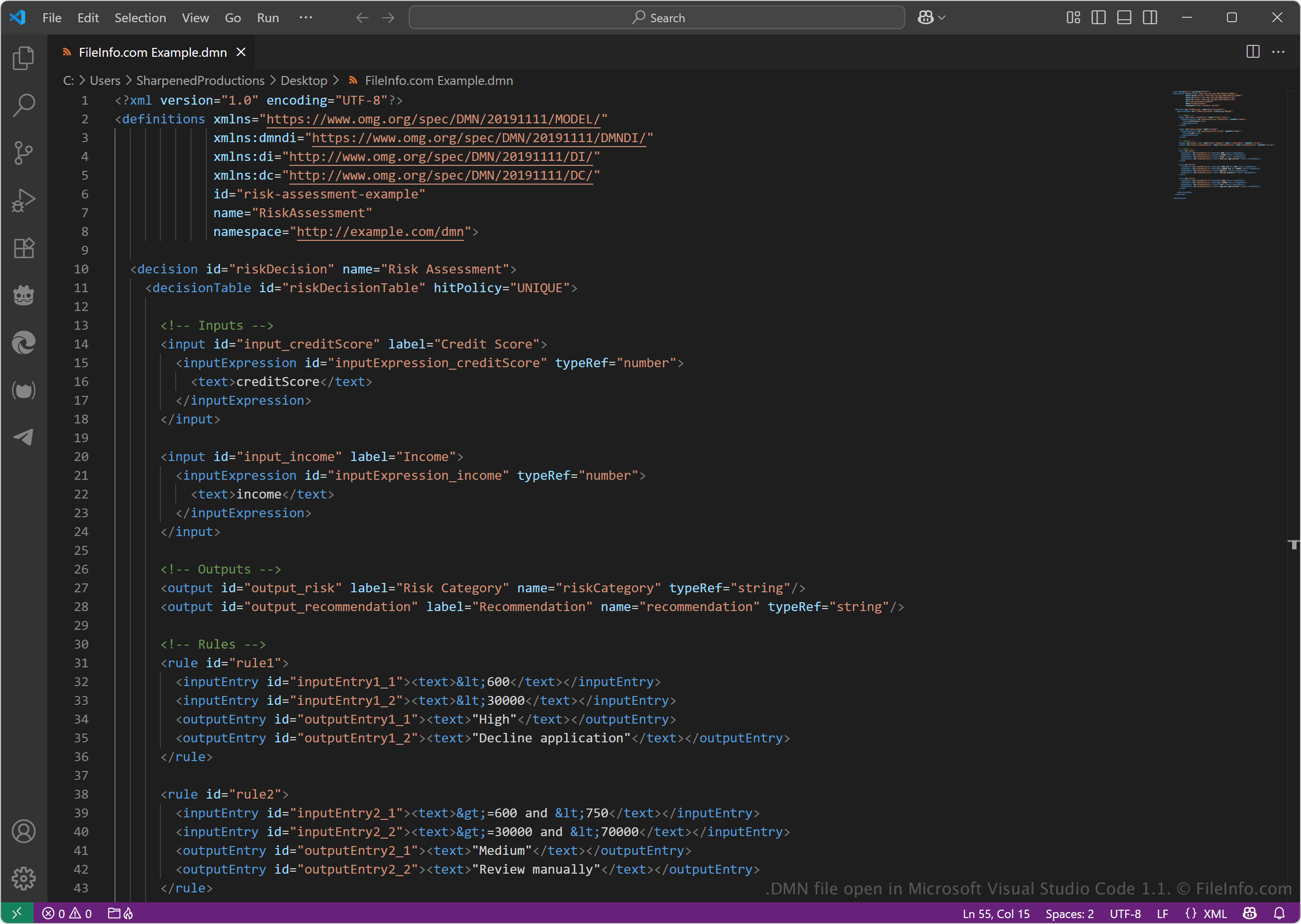Open the Copilot dropdown chevron in the title bar

[x=942, y=18]
